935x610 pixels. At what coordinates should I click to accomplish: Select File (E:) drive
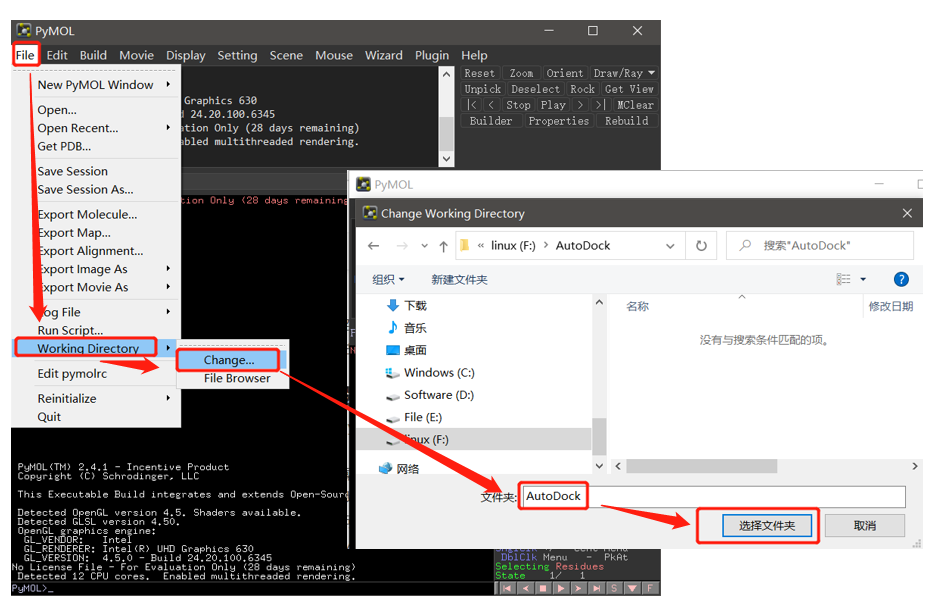pyautogui.click(x=414, y=417)
